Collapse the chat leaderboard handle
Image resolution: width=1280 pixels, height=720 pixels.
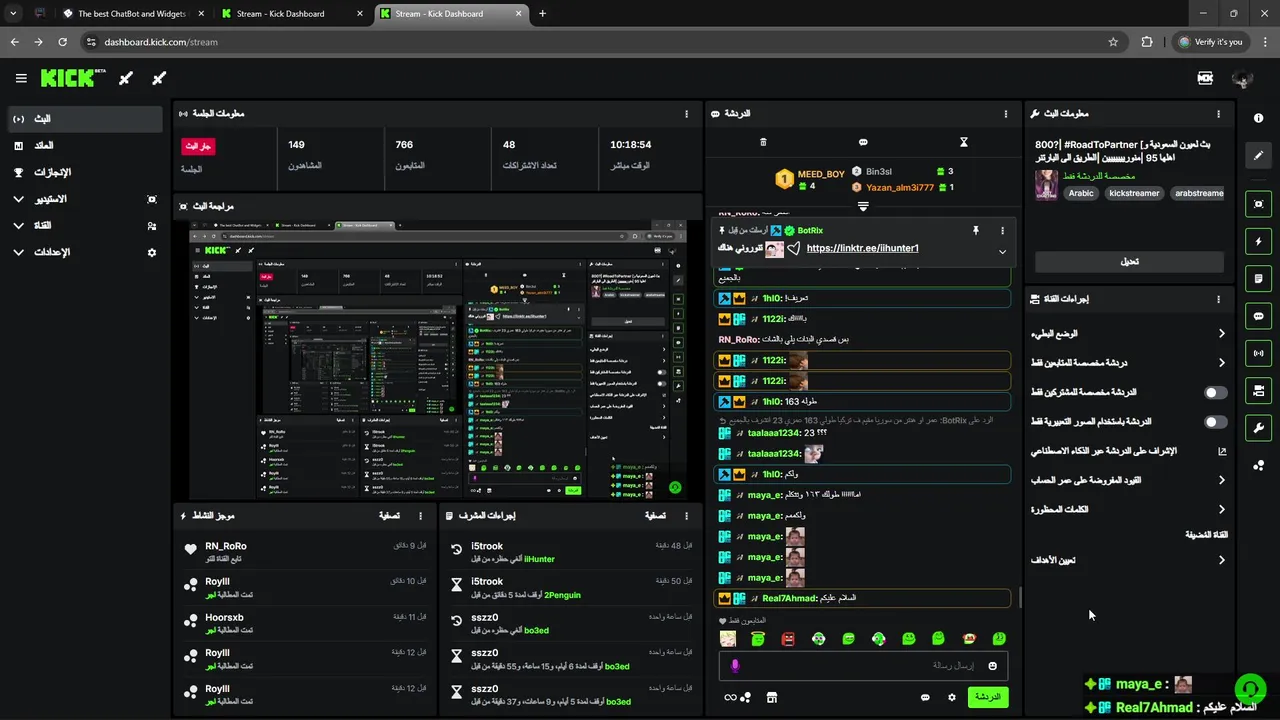coord(863,207)
